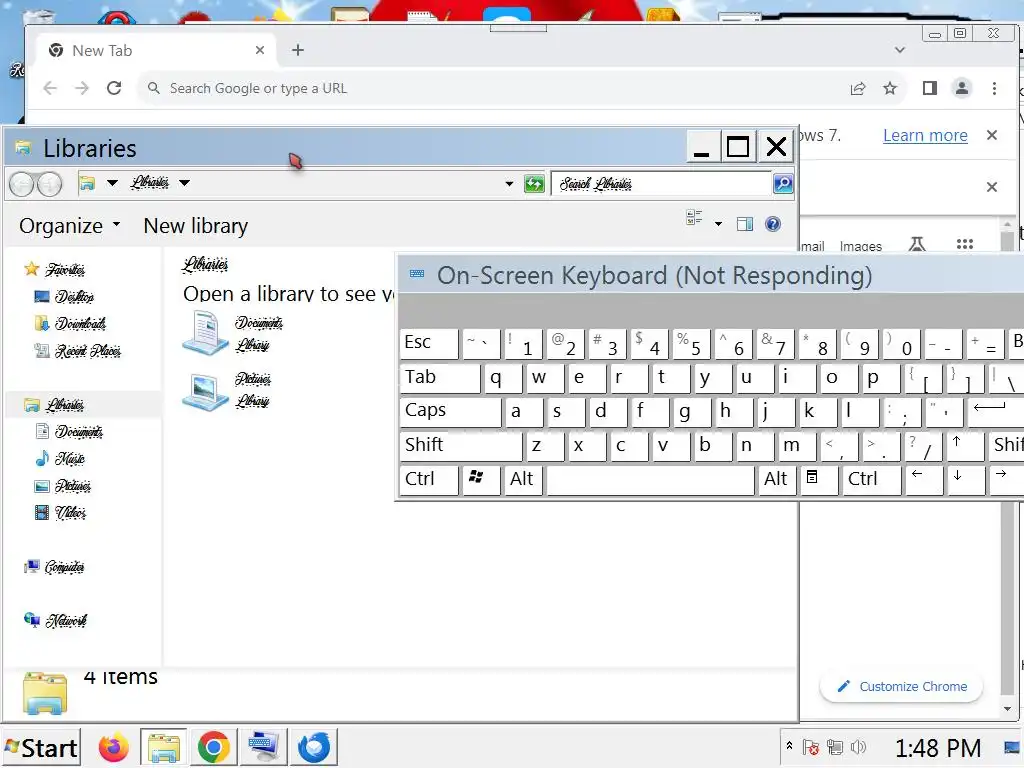Open Chrome profile avatar
This screenshot has height=768, width=1024.
click(x=962, y=88)
